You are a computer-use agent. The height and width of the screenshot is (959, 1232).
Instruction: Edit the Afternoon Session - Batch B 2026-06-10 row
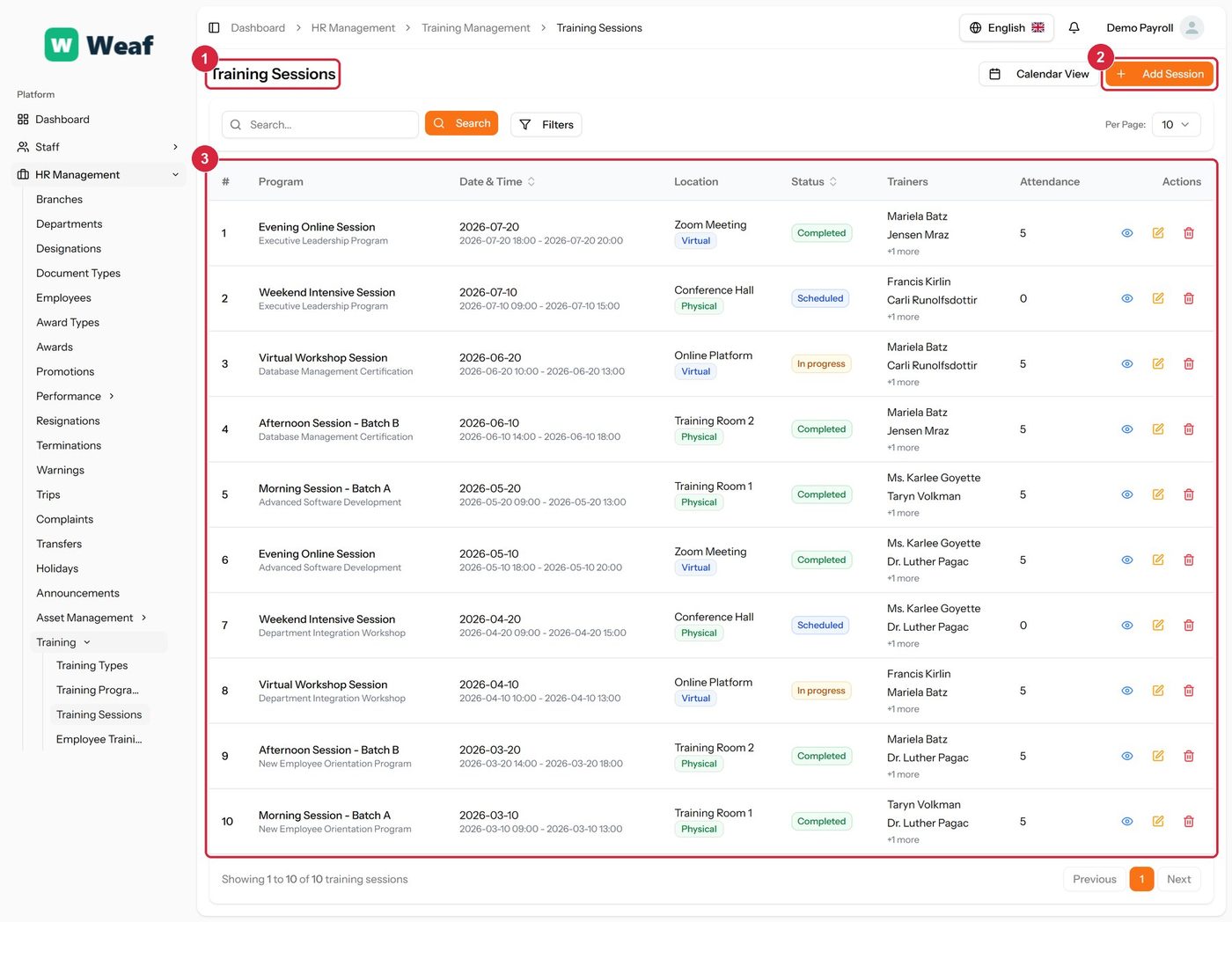click(x=1158, y=429)
